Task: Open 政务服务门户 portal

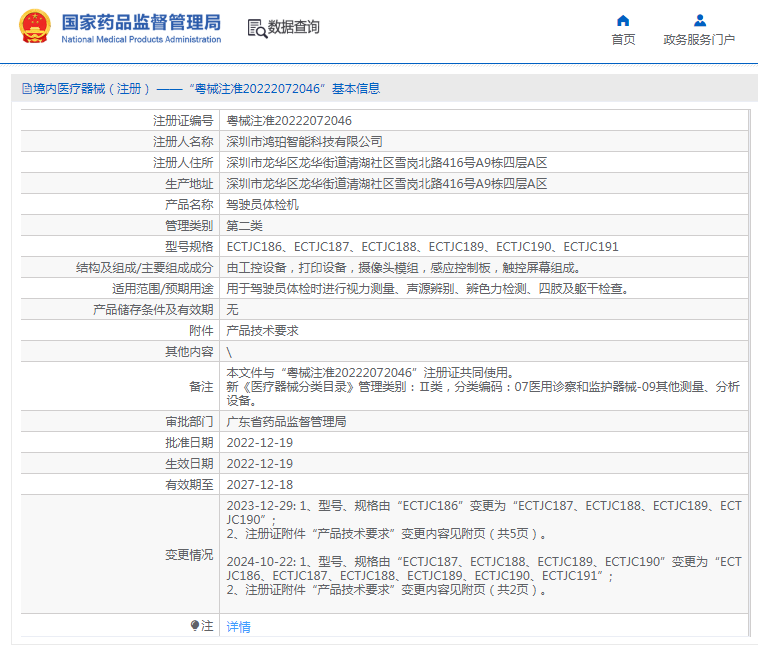Action: coord(699,40)
